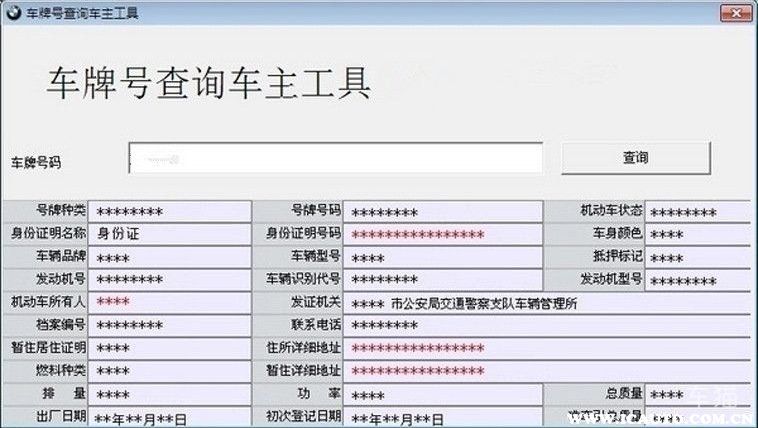Image resolution: width=758 pixels, height=428 pixels.
Task: Select the 住所详细地址 field
Action: click(545, 348)
